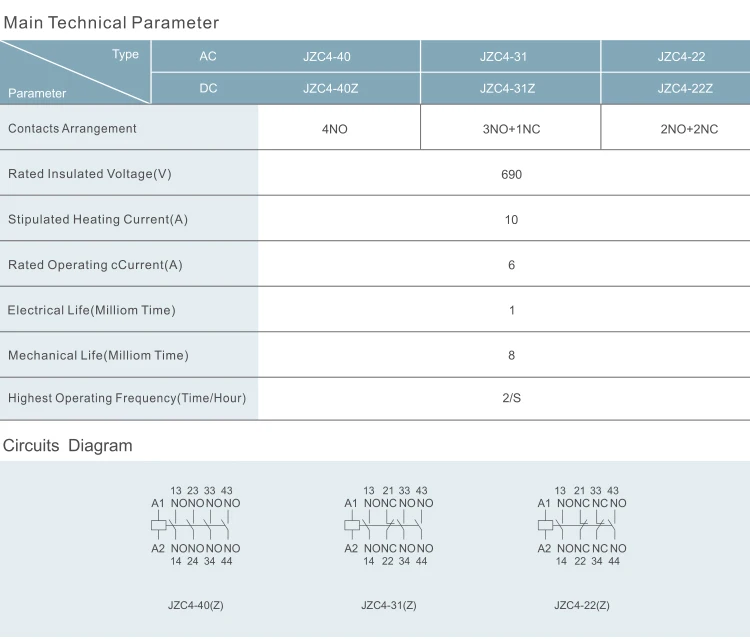Image resolution: width=750 pixels, height=640 pixels.
Task: Select the 'Circuits Diagram' heading
Action: 67,445
